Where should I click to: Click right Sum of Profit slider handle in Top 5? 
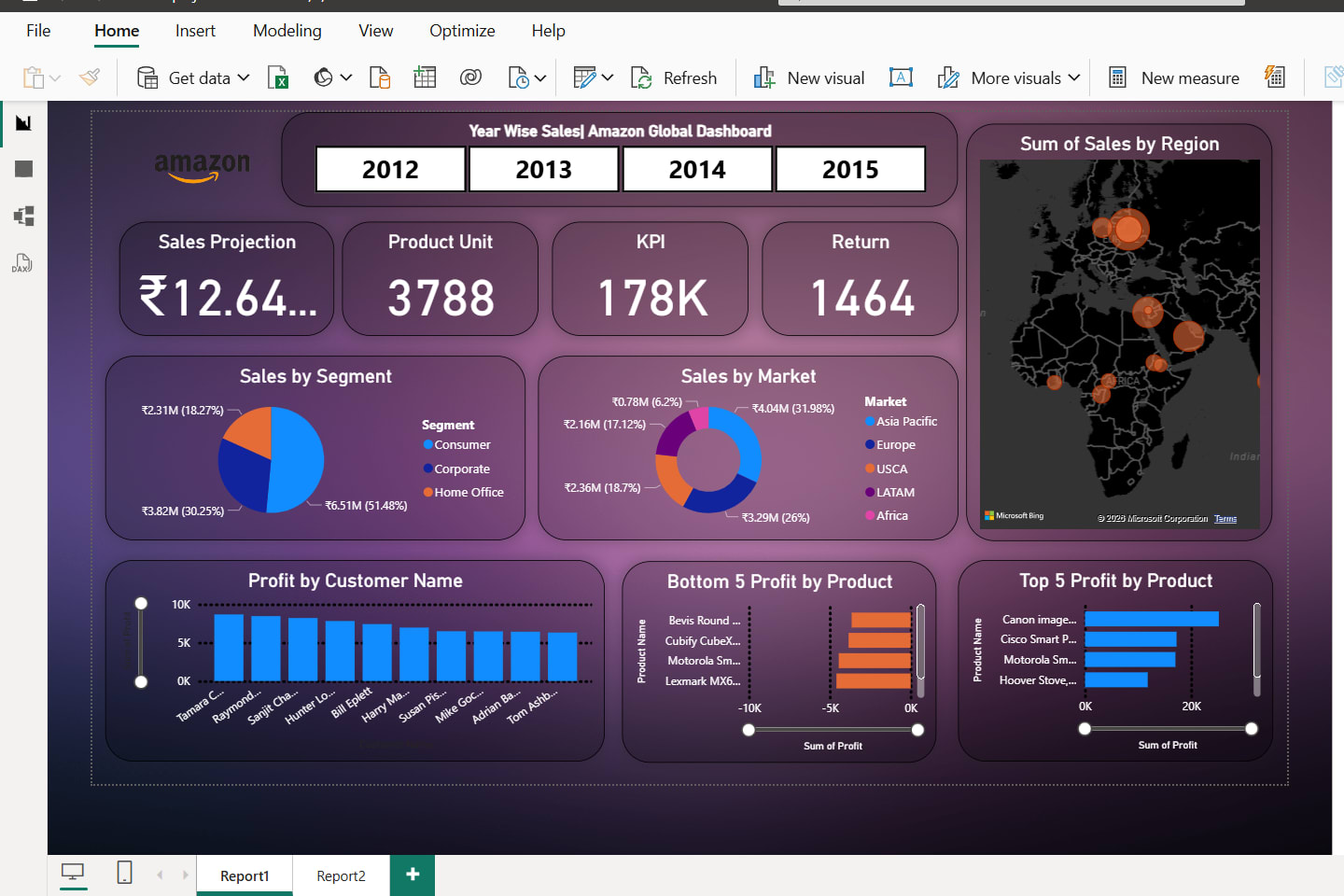(x=1252, y=729)
